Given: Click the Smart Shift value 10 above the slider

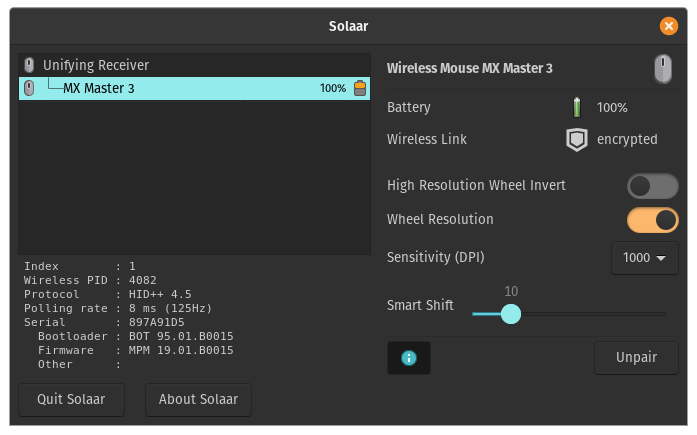Looking at the screenshot, I should point(511,291).
